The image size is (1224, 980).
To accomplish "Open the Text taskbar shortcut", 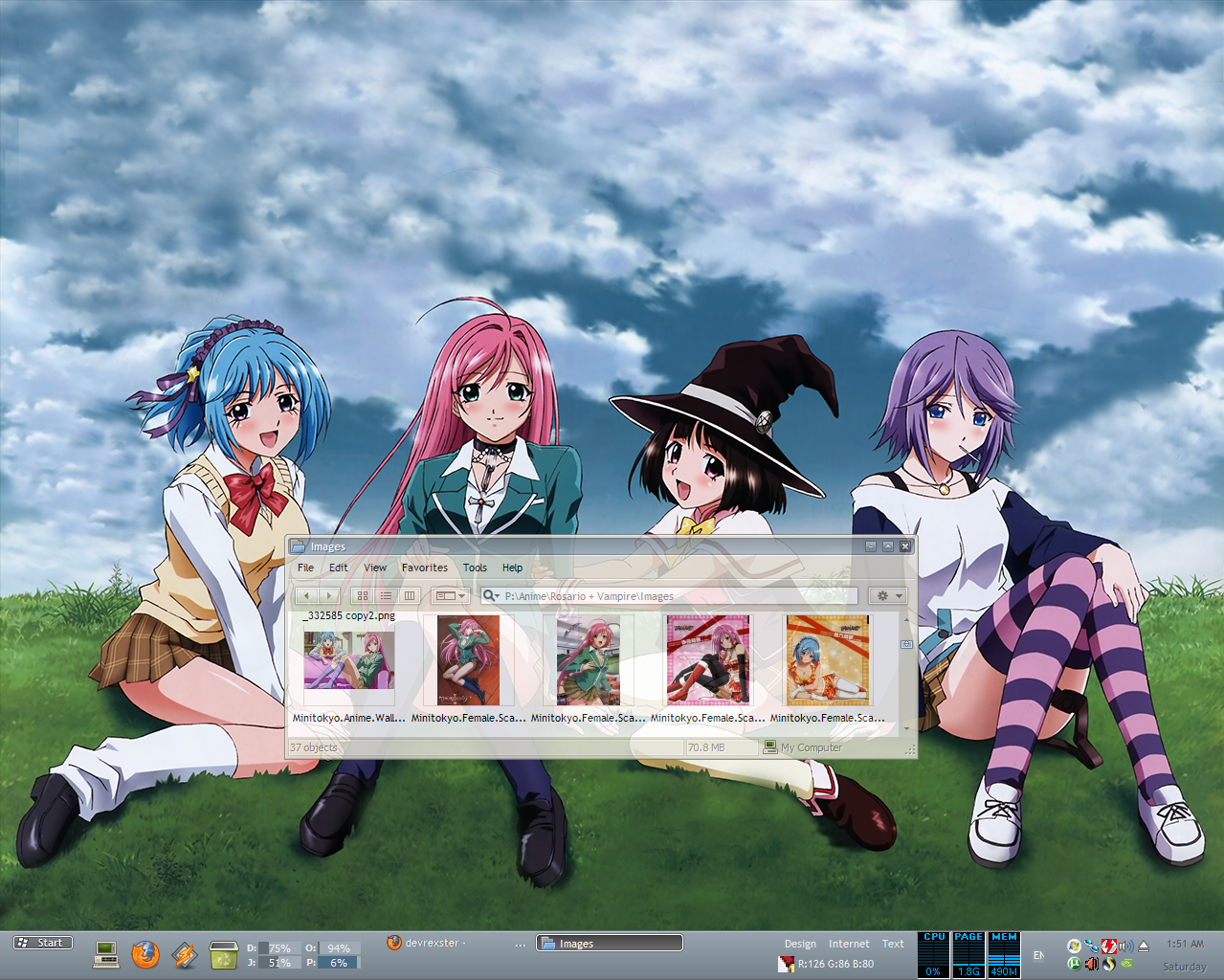I will 893,944.
